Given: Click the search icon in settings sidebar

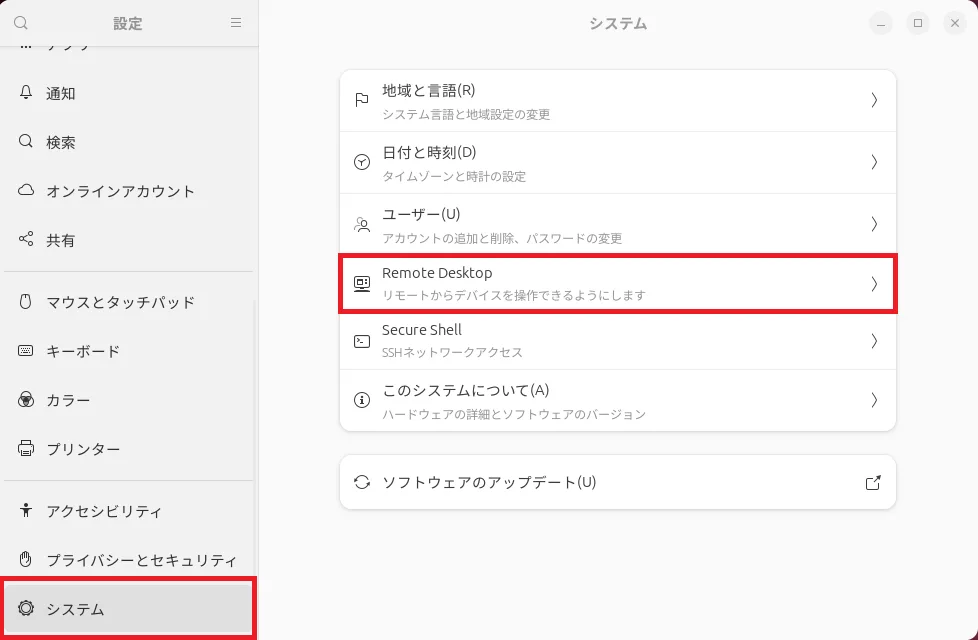Looking at the screenshot, I should pos(21,23).
